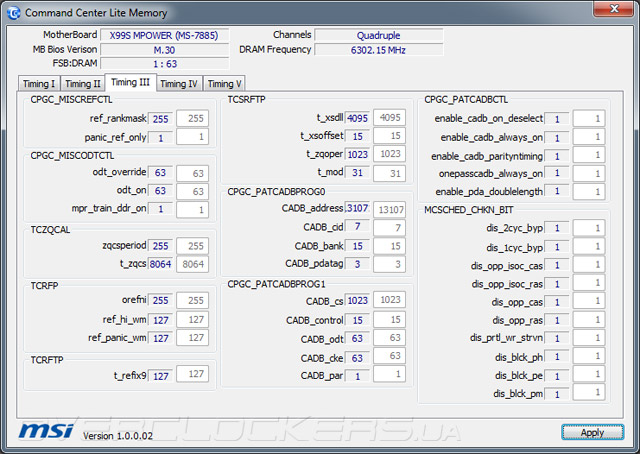Click the current ref_rankmask value 255
Viewport: 640px width, 454px height.
tap(160, 119)
